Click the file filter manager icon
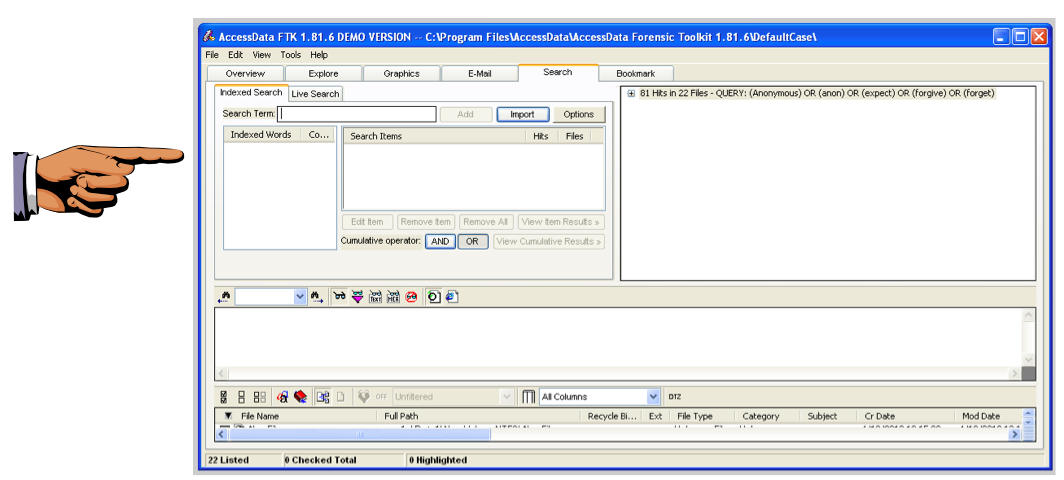1064x480 pixels. pos(364,397)
